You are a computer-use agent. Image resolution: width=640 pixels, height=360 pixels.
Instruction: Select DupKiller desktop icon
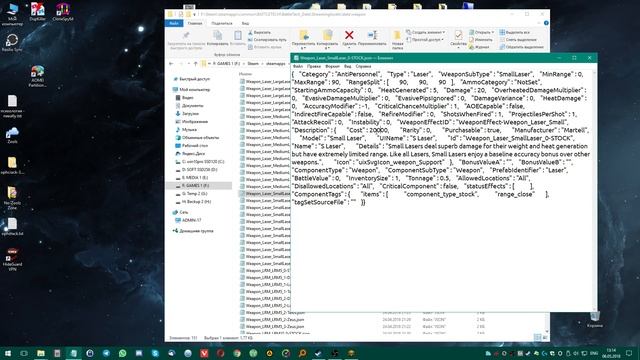click(x=38, y=12)
